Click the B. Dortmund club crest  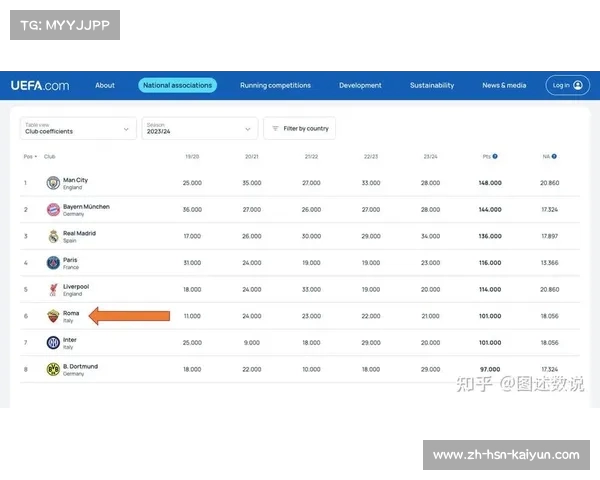pos(53,370)
